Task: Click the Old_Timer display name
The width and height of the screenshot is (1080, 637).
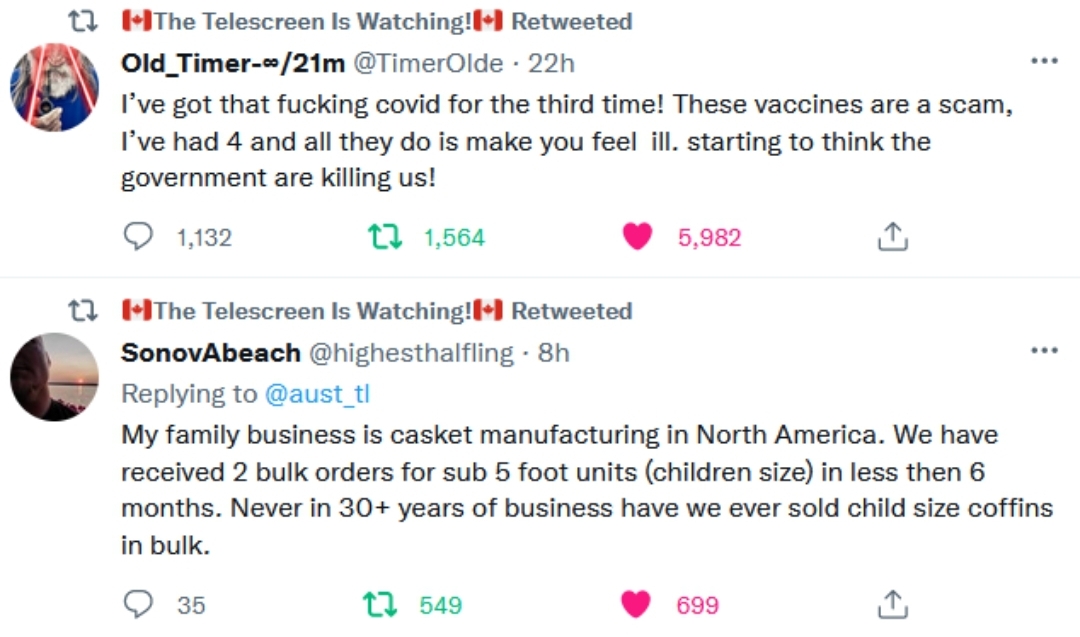Action: tap(232, 63)
